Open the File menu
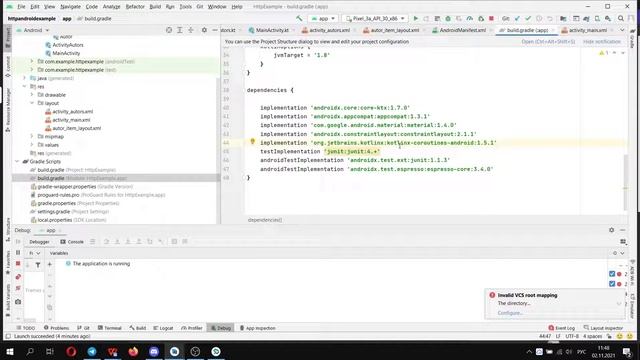 point(21,7)
